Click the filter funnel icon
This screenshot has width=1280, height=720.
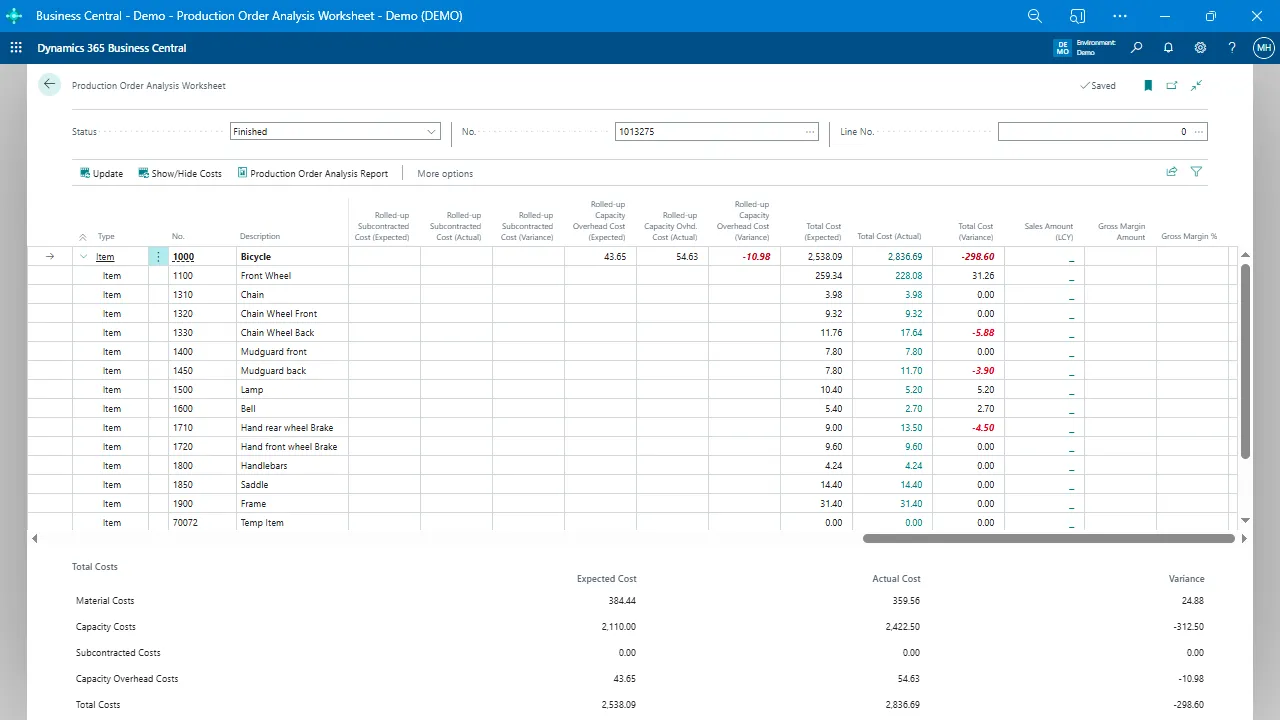[x=1196, y=172]
